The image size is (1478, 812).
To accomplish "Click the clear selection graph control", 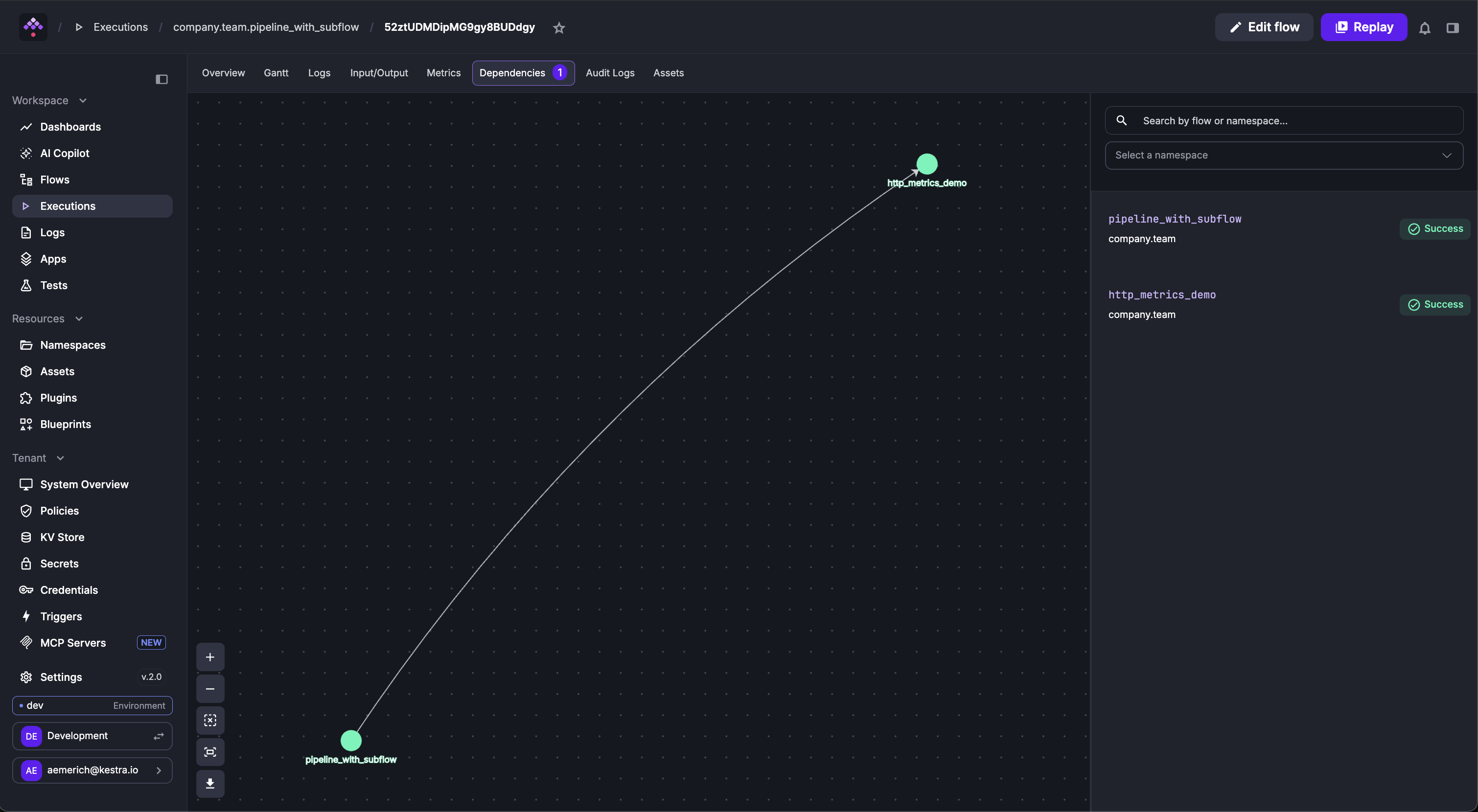I will [x=210, y=720].
